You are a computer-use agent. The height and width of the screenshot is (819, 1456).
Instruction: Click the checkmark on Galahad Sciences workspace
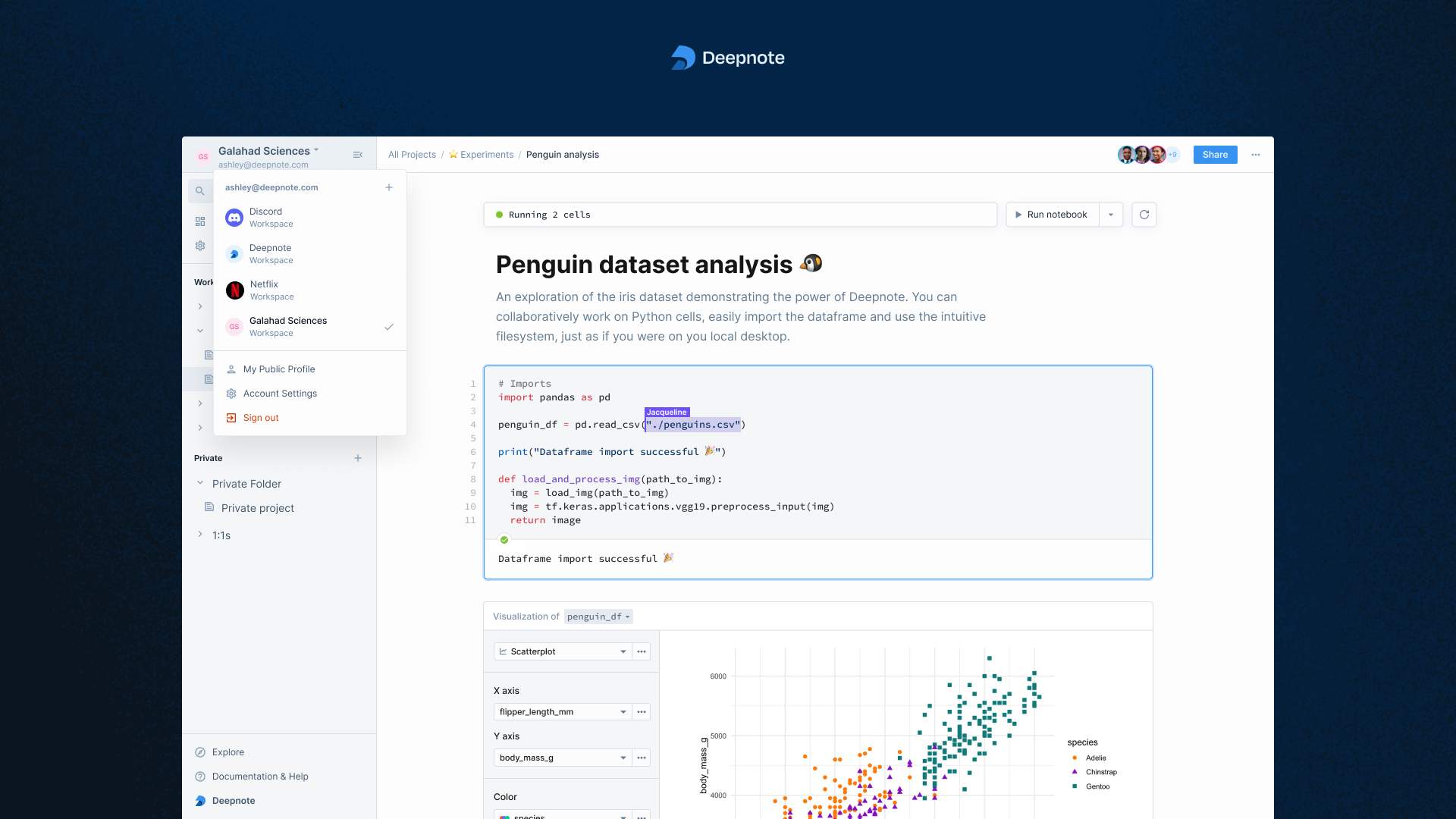point(389,327)
